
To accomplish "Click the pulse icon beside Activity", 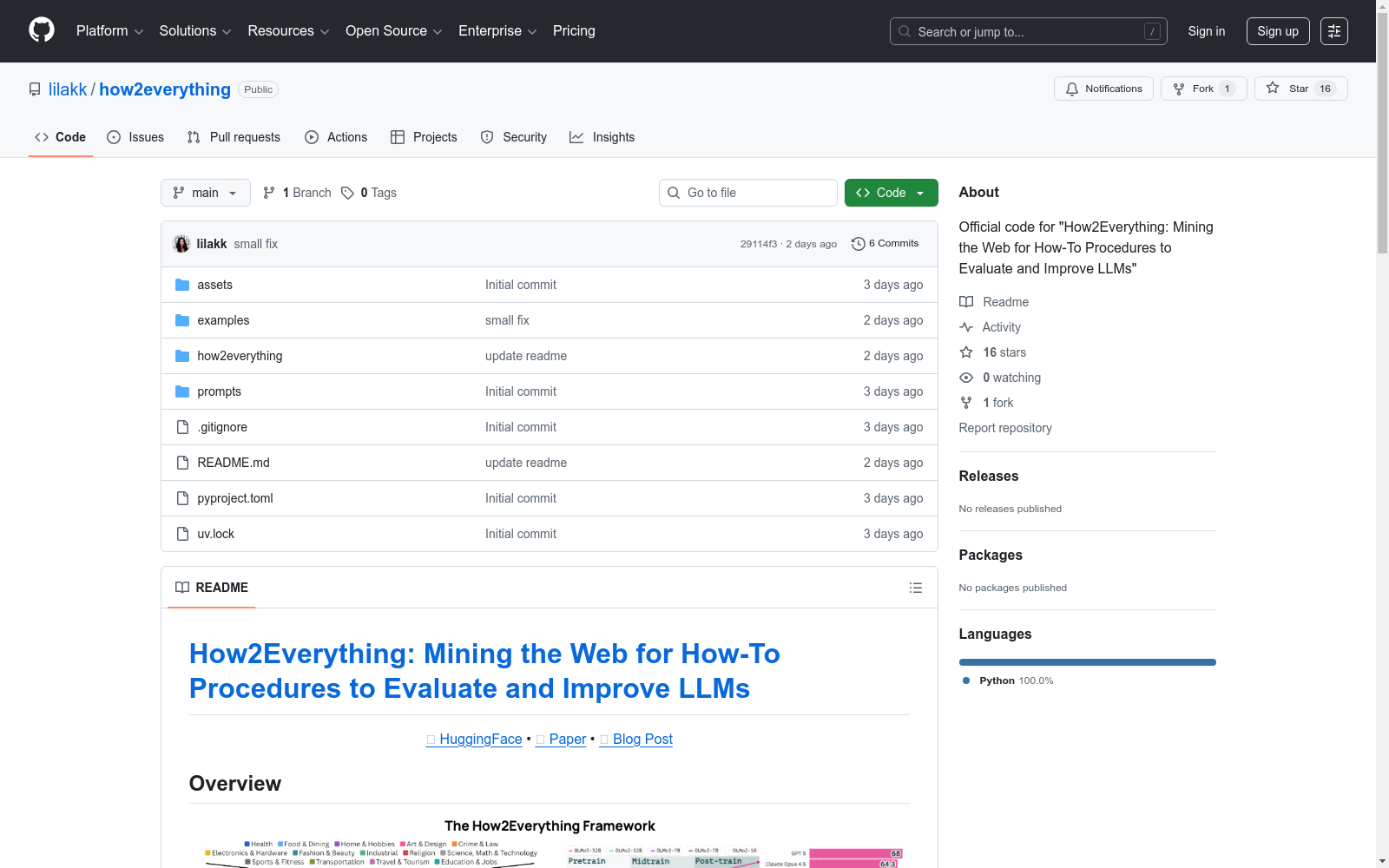I will tap(966, 327).
